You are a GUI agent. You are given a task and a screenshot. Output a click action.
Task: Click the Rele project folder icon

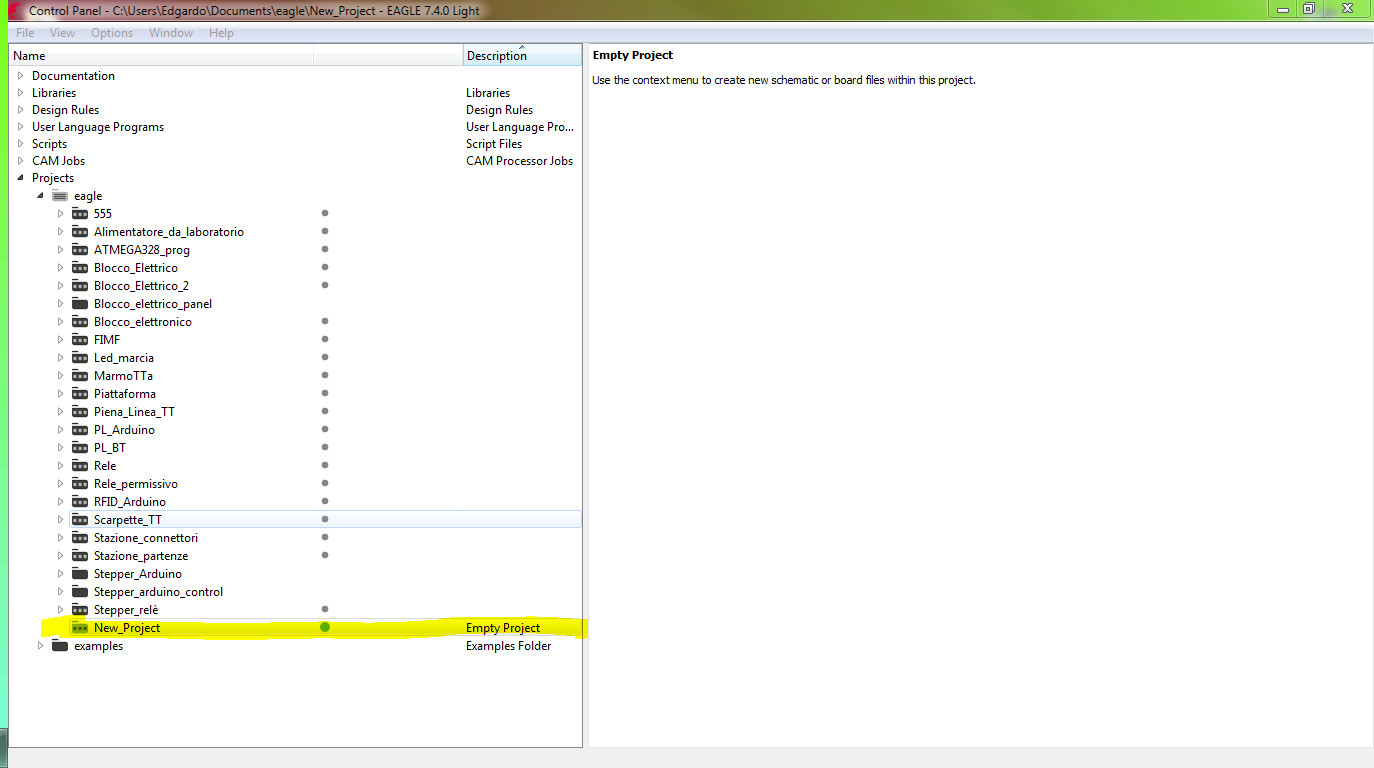coord(80,466)
